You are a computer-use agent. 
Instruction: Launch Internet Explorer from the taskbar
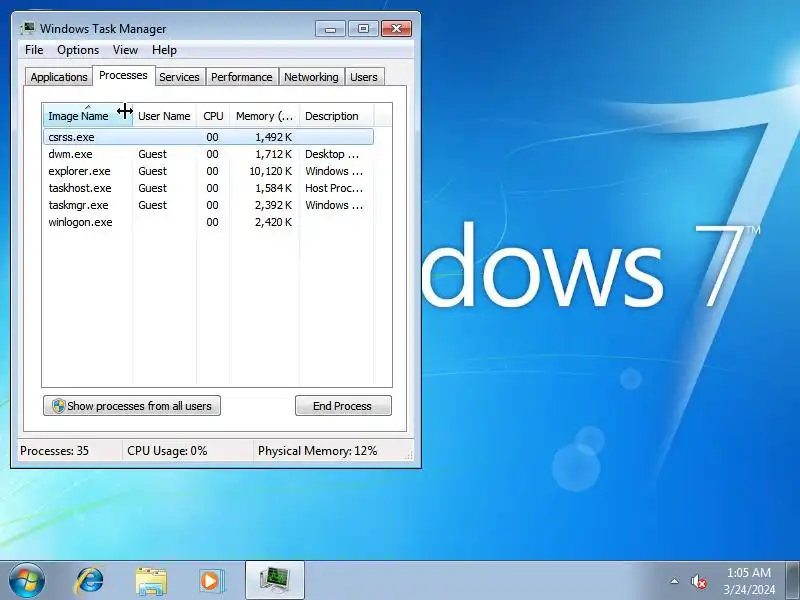point(89,581)
